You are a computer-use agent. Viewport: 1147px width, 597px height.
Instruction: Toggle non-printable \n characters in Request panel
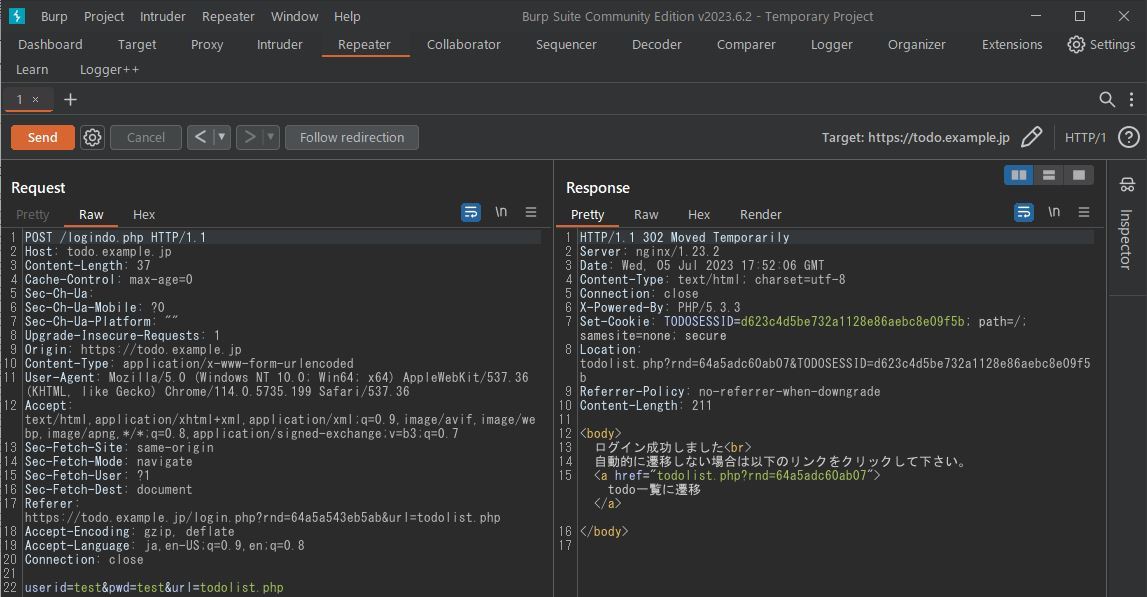501,211
